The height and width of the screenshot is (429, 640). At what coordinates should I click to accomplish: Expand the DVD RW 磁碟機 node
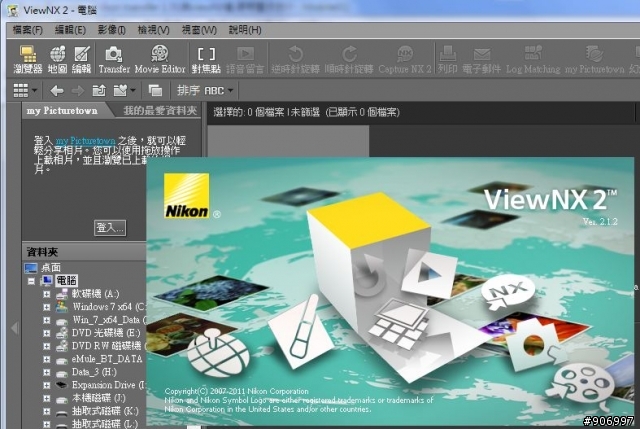(47, 347)
